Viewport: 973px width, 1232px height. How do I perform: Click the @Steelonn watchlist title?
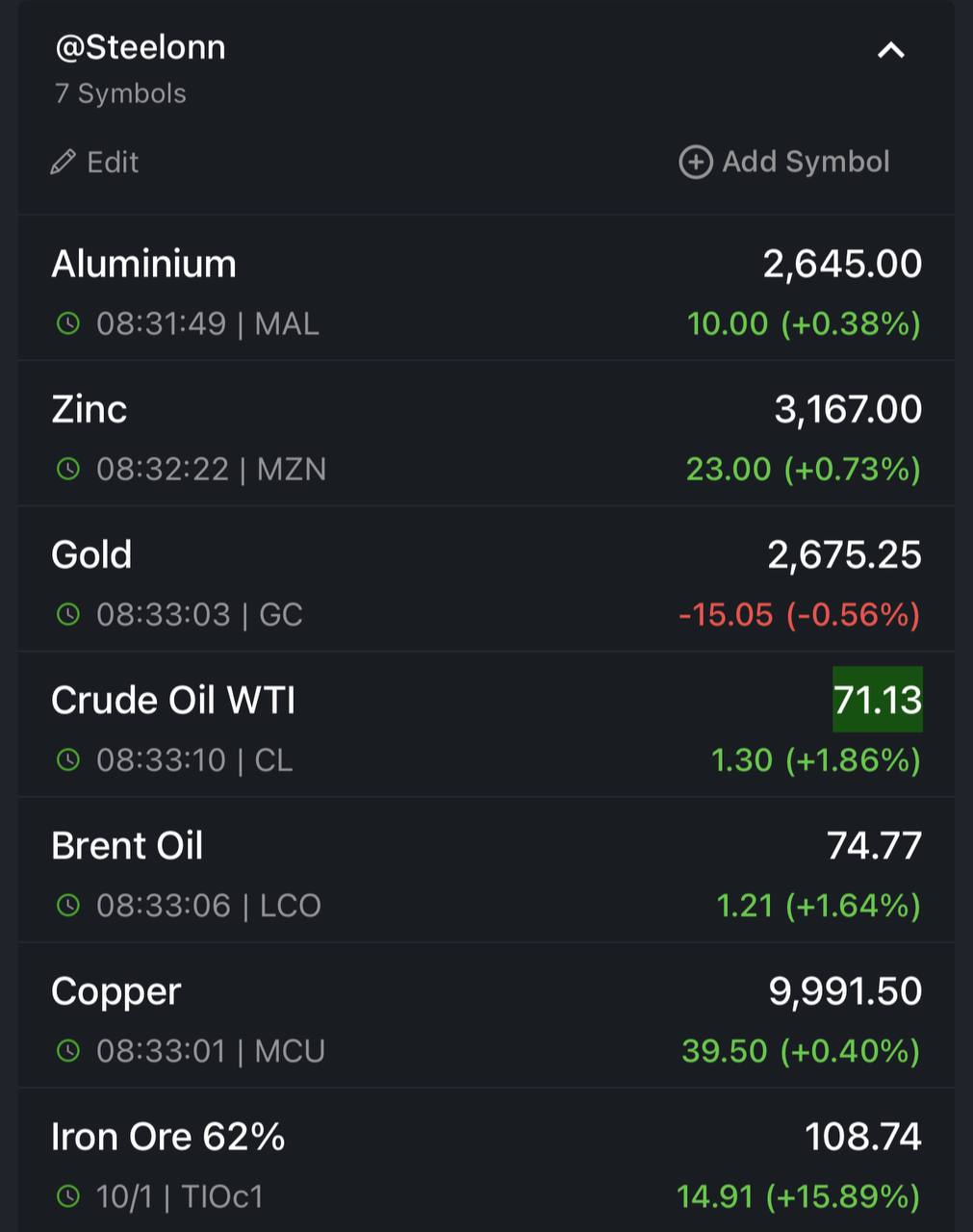(141, 47)
